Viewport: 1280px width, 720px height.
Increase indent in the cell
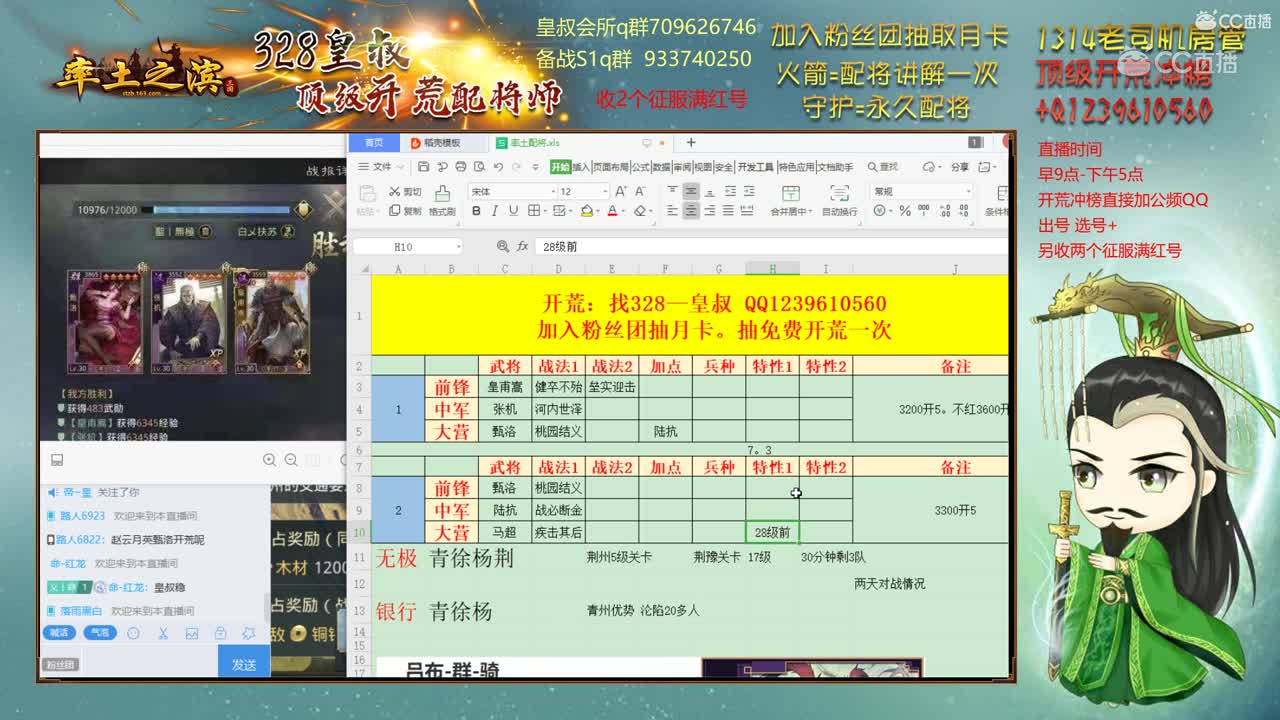749,191
